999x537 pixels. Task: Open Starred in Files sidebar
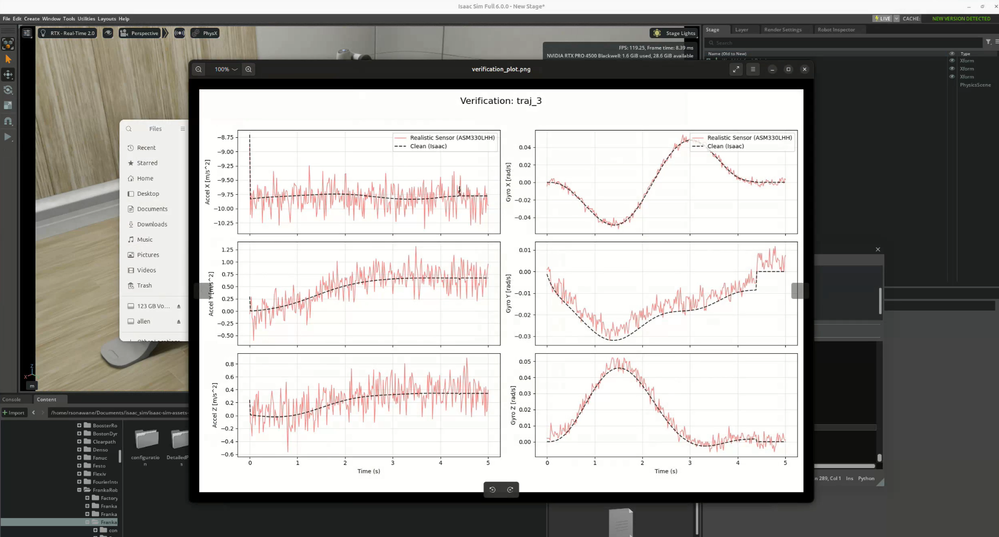coord(153,163)
